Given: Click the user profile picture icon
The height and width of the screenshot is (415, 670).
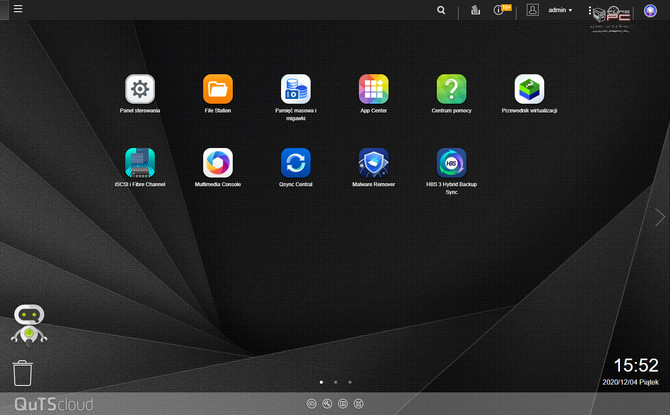Looking at the screenshot, I should point(532,10).
